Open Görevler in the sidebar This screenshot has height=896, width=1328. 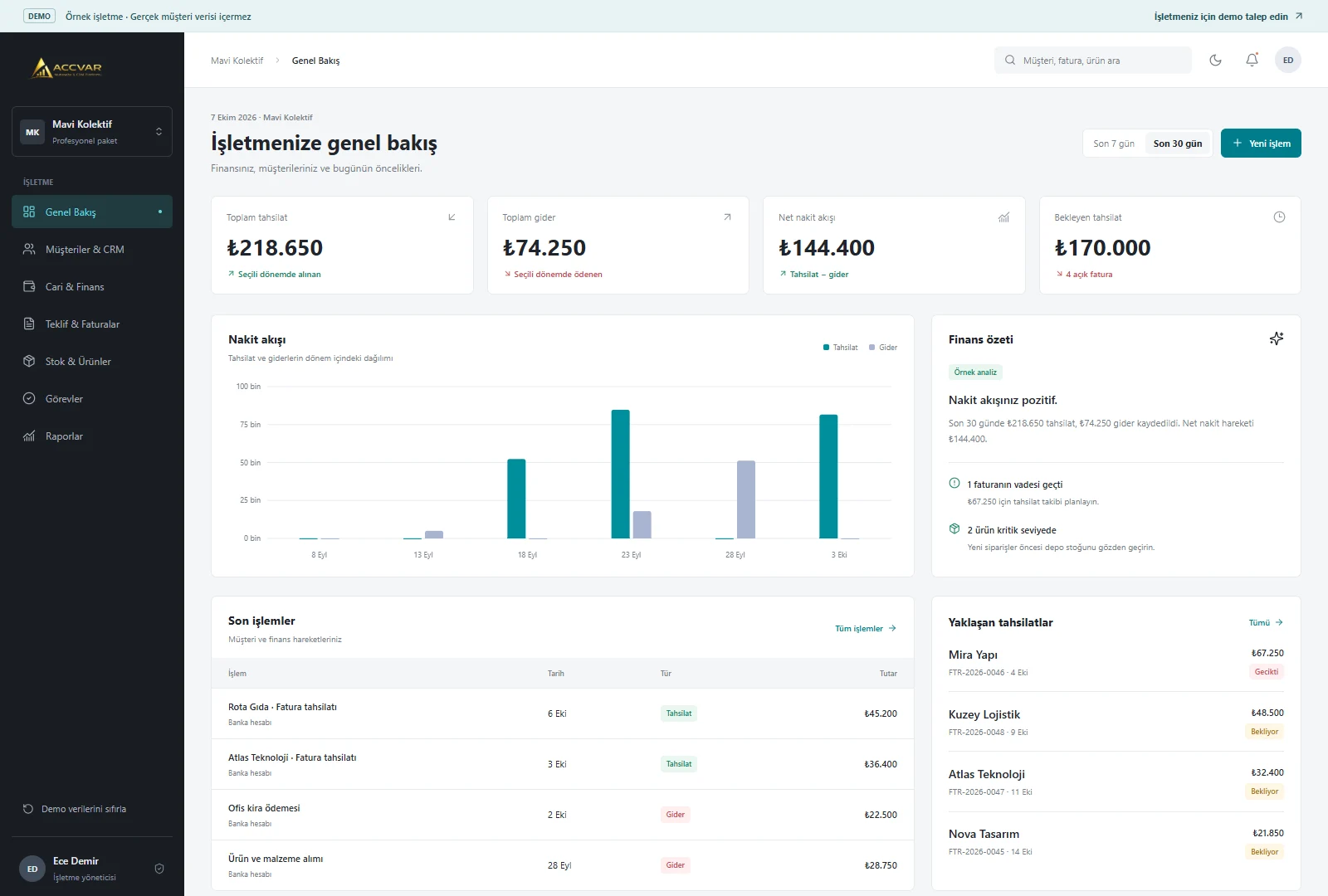coord(92,398)
